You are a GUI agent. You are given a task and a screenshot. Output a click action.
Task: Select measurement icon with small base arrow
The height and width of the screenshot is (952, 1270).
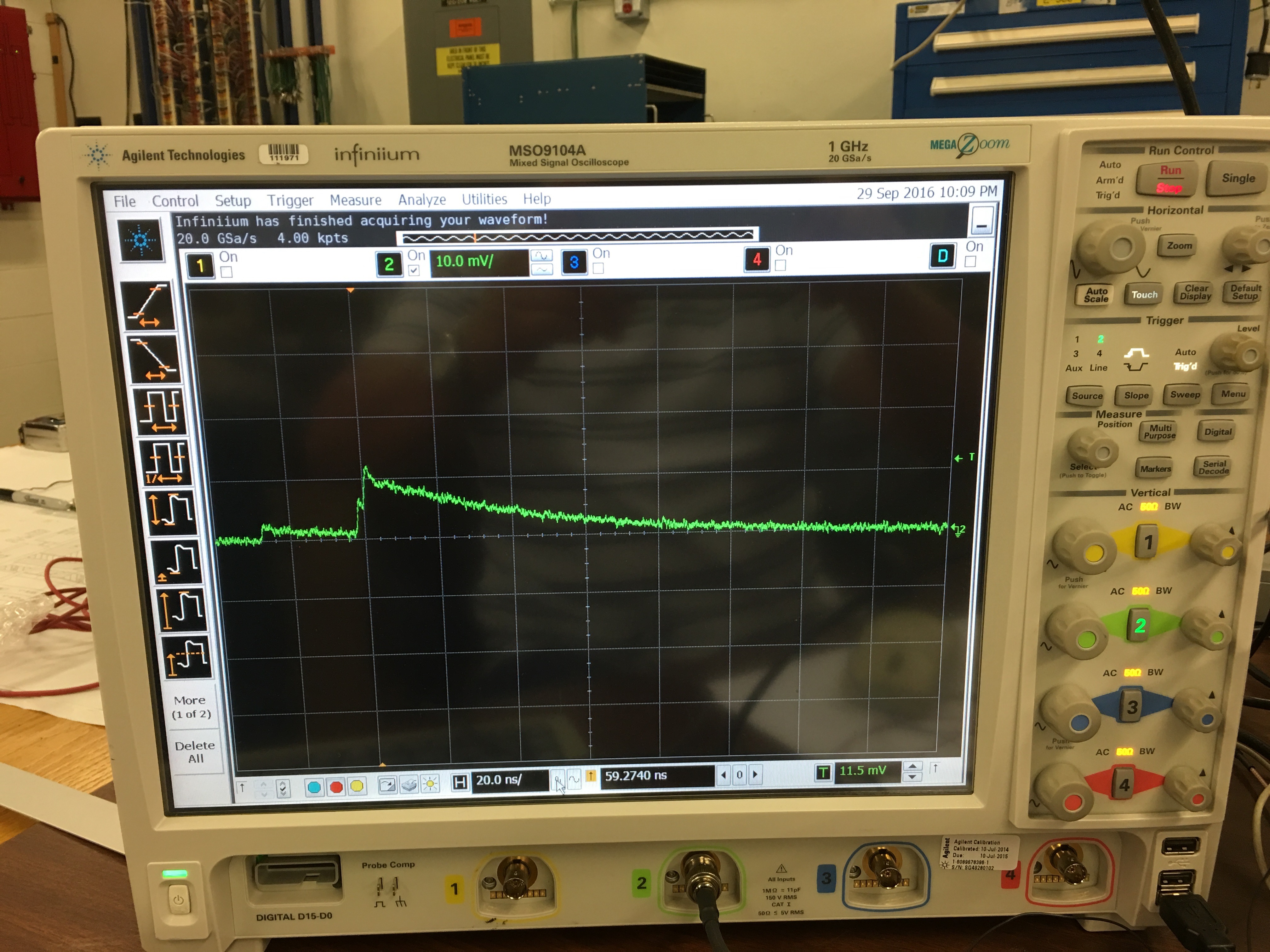pyautogui.click(x=176, y=561)
